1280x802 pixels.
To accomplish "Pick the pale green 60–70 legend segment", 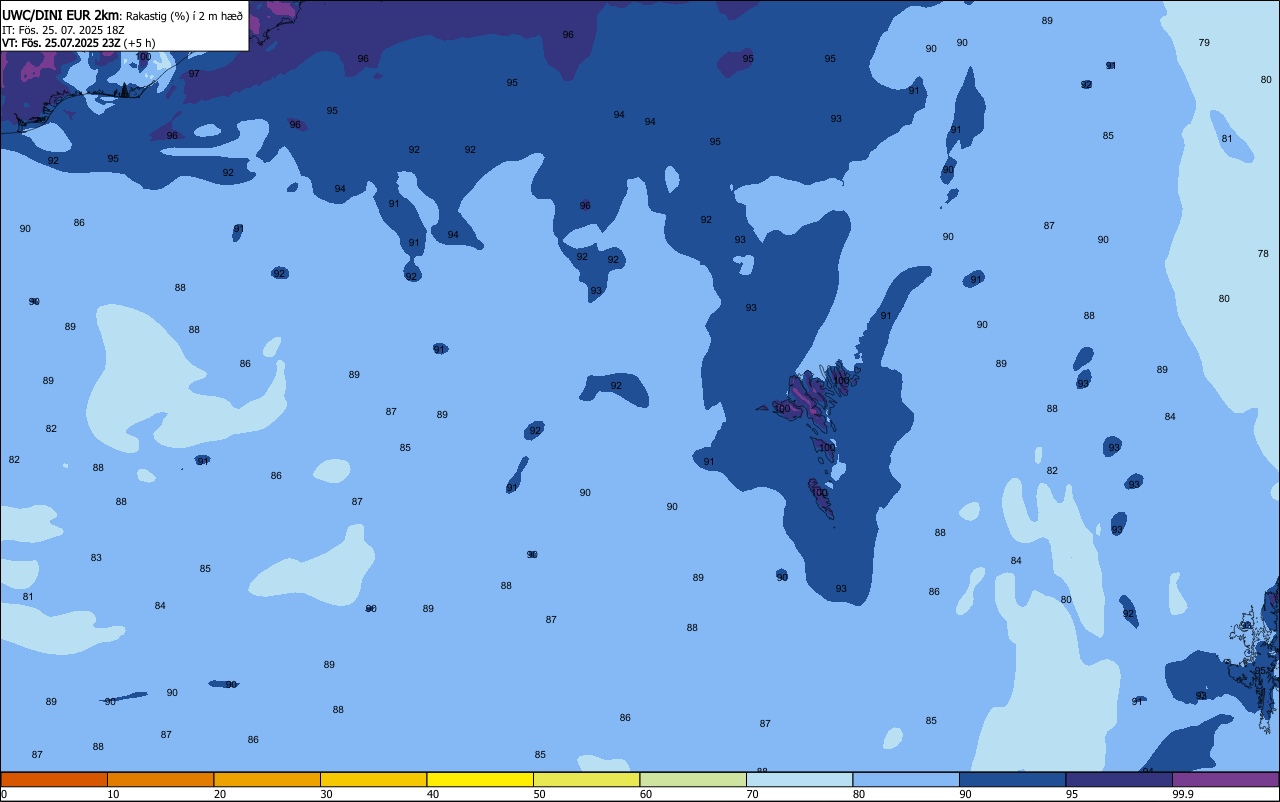I will coord(693,779).
